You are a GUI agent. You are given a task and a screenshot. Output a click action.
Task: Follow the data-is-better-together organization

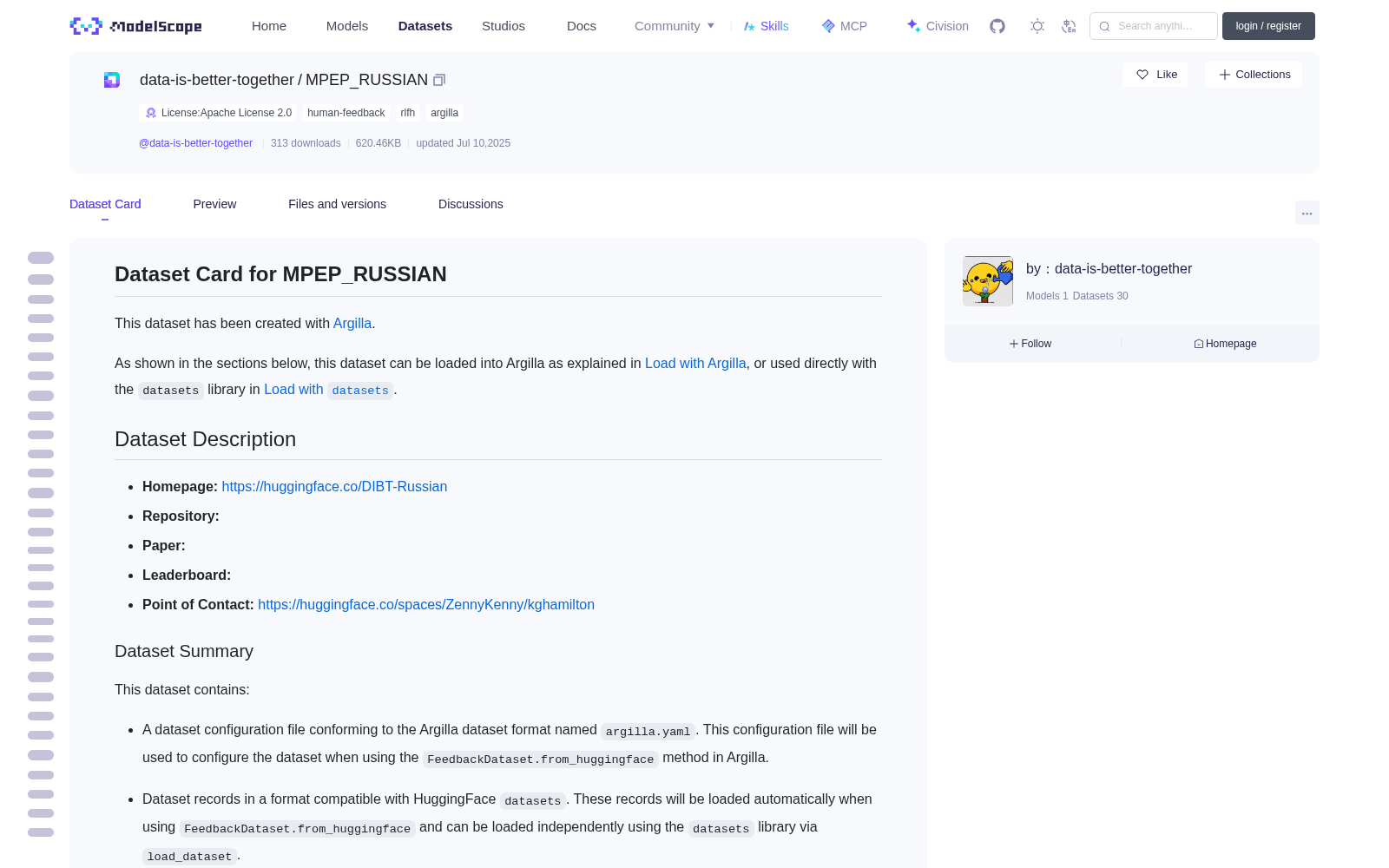(x=1030, y=344)
